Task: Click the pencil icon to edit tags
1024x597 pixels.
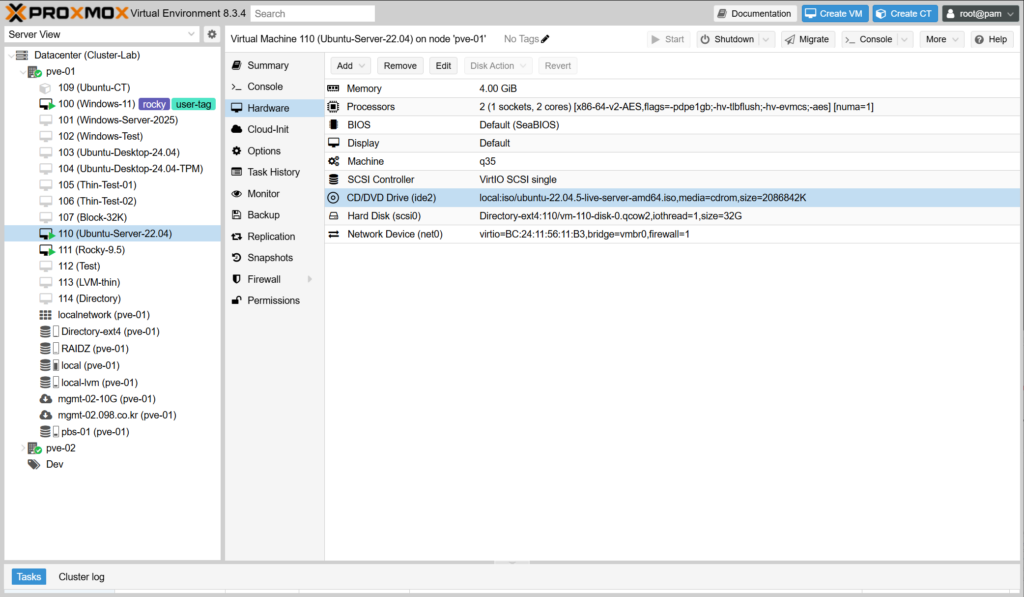Action: coord(545,39)
